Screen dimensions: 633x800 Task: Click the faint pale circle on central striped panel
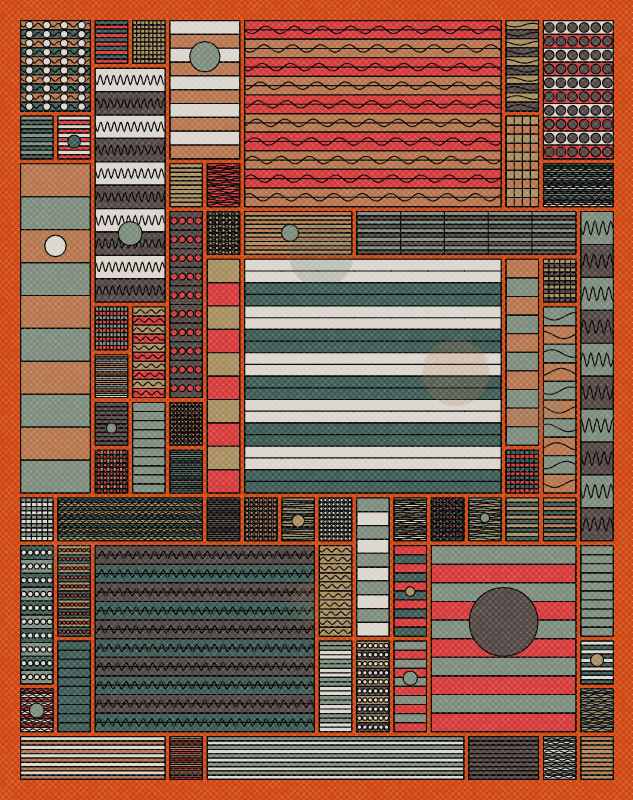coord(455,371)
